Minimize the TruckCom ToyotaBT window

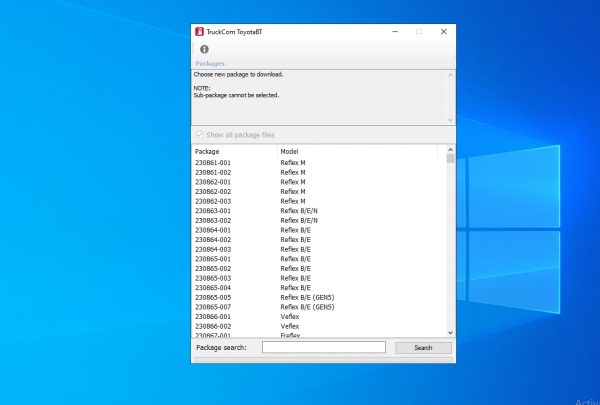395,31
